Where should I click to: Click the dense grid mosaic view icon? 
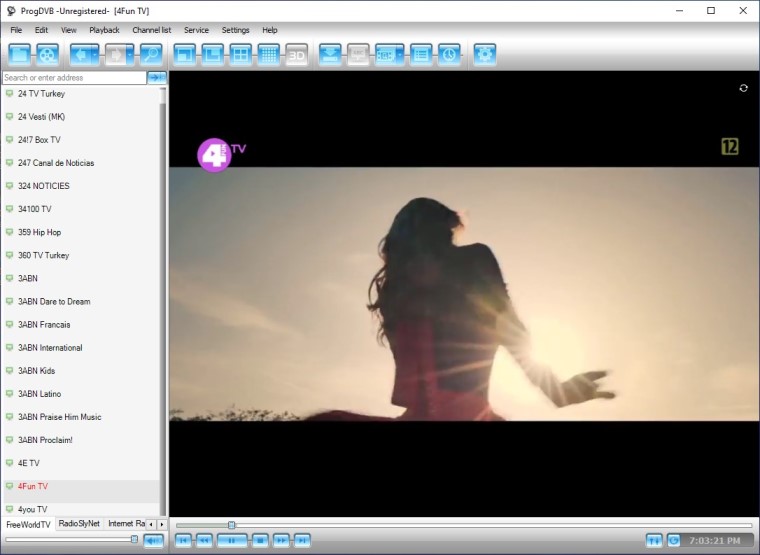pyautogui.click(x=268, y=54)
